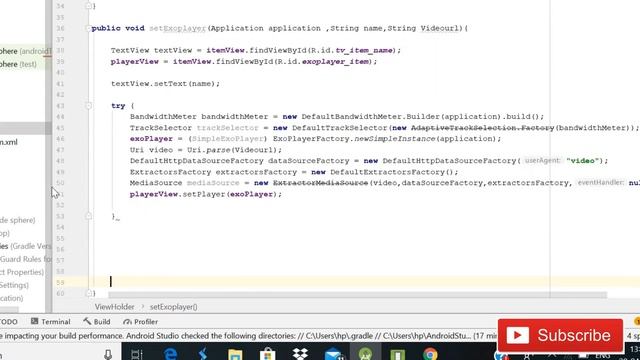Collapse the setExoplayer method fold marker on line 36
640x360 pixels.
click(x=88, y=28)
